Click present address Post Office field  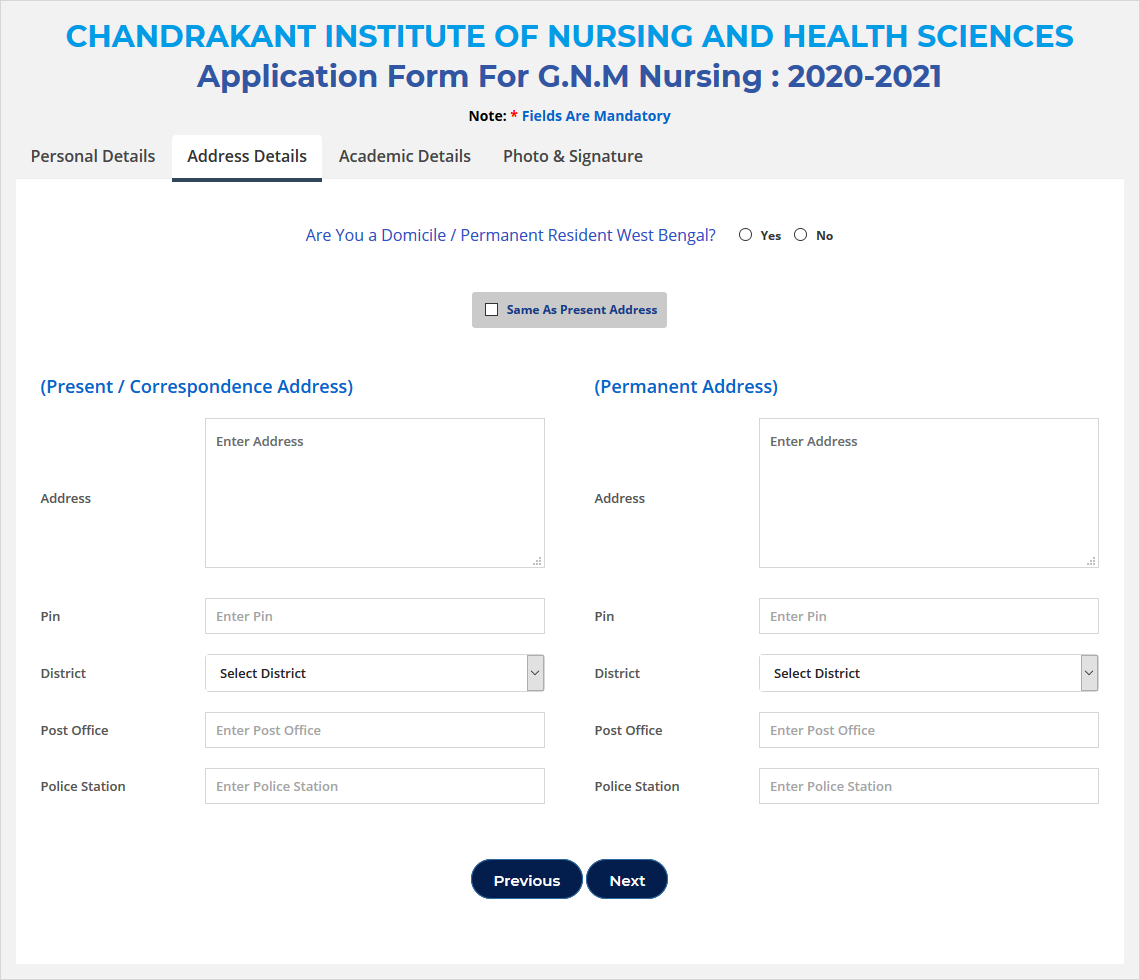point(374,730)
